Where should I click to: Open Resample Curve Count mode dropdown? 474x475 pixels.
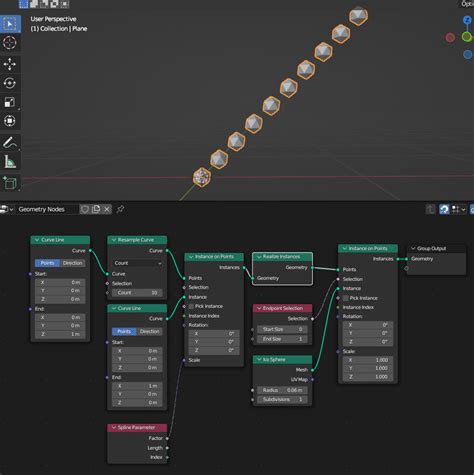tap(137, 263)
